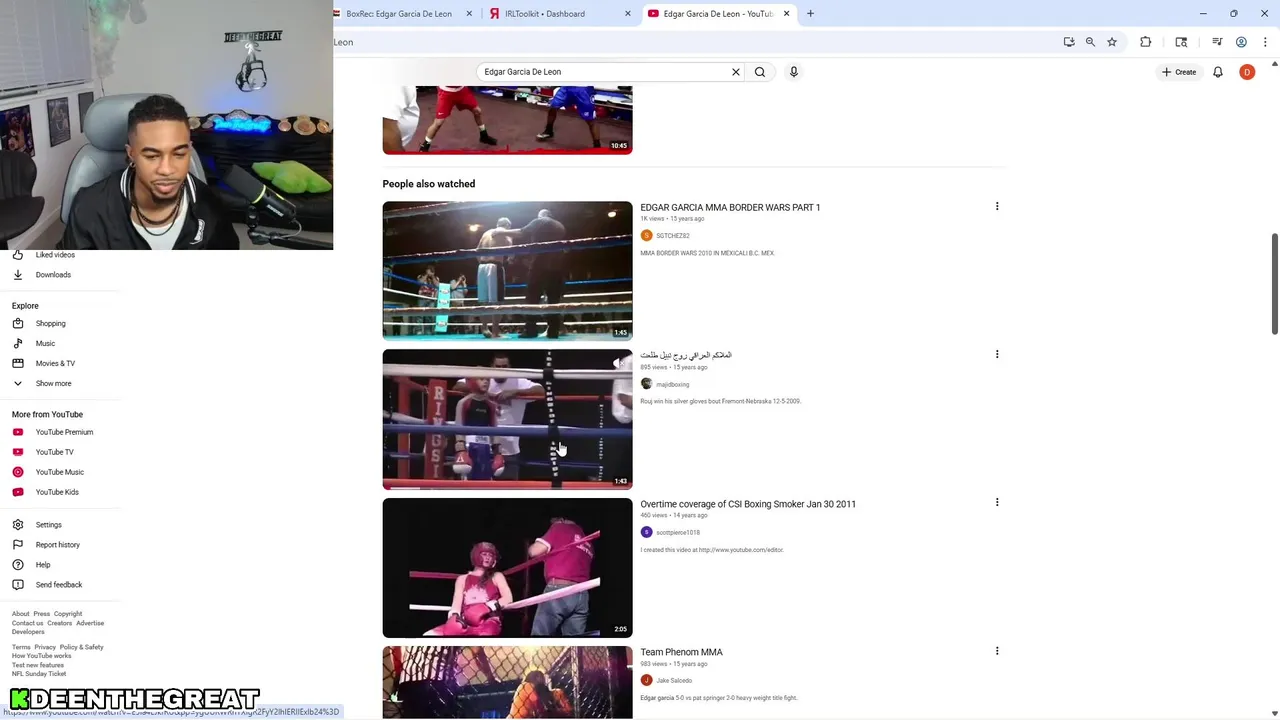
Task: Click the page vertical scrollbar thumb
Action: (1274, 285)
